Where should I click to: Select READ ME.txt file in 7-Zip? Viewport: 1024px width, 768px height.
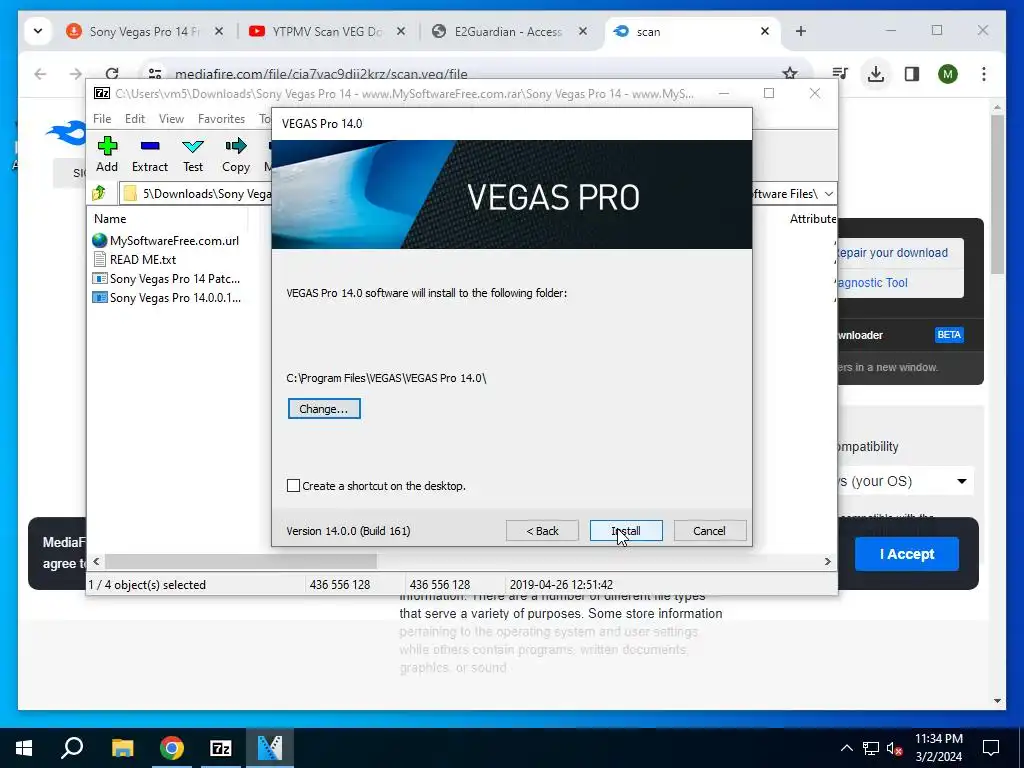(135, 259)
